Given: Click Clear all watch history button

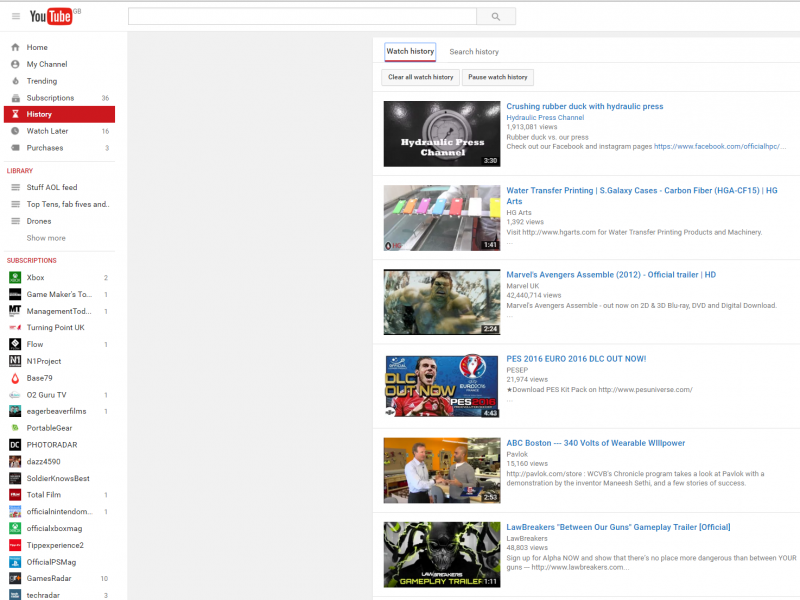Looking at the screenshot, I should click(x=420, y=77).
